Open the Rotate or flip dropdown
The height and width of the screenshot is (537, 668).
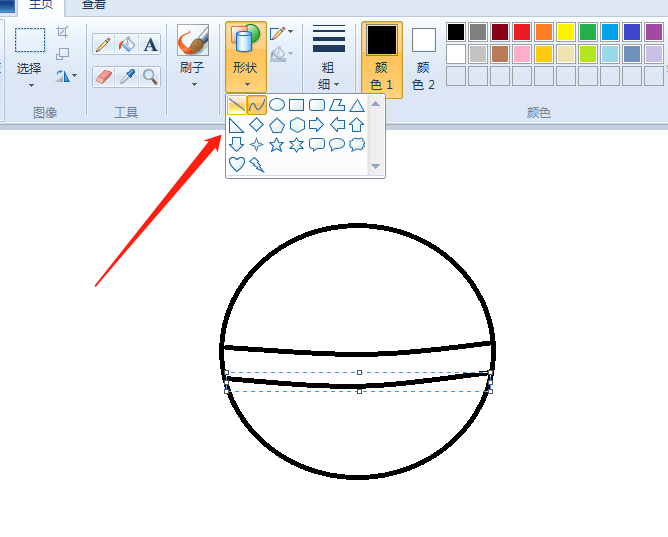[x=66, y=76]
